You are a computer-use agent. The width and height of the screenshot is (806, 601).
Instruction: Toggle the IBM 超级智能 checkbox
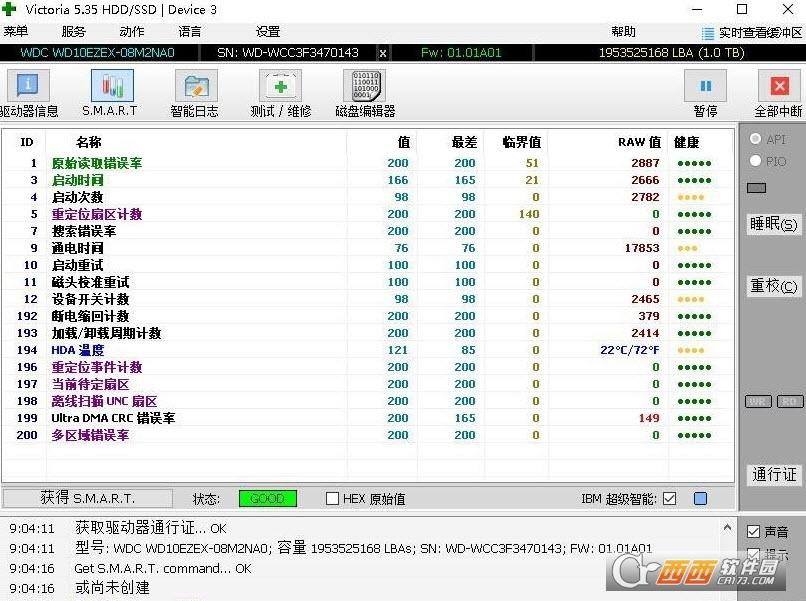click(x=669, y=499)
